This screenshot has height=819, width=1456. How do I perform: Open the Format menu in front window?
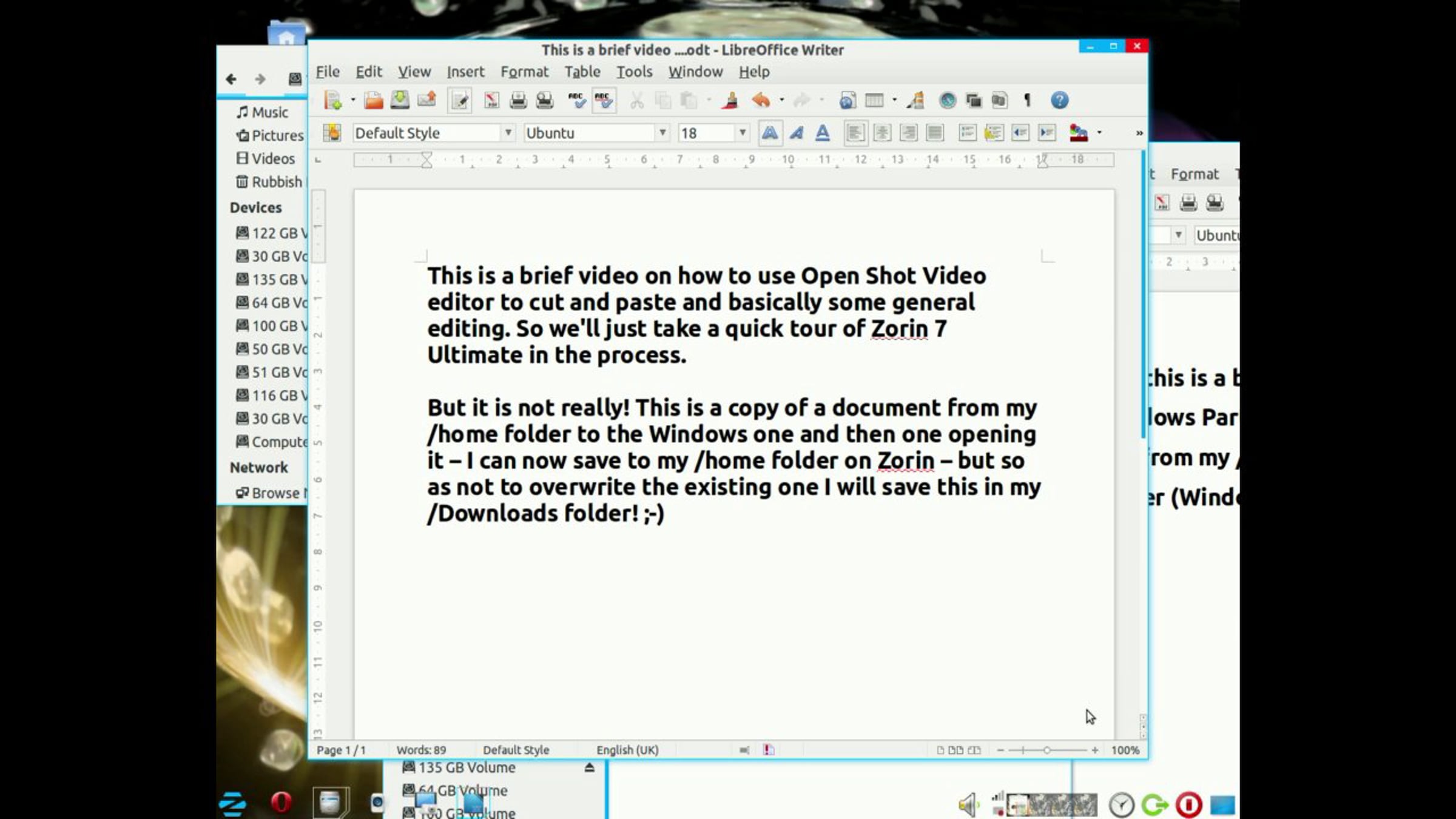click(x=524, y=72)
